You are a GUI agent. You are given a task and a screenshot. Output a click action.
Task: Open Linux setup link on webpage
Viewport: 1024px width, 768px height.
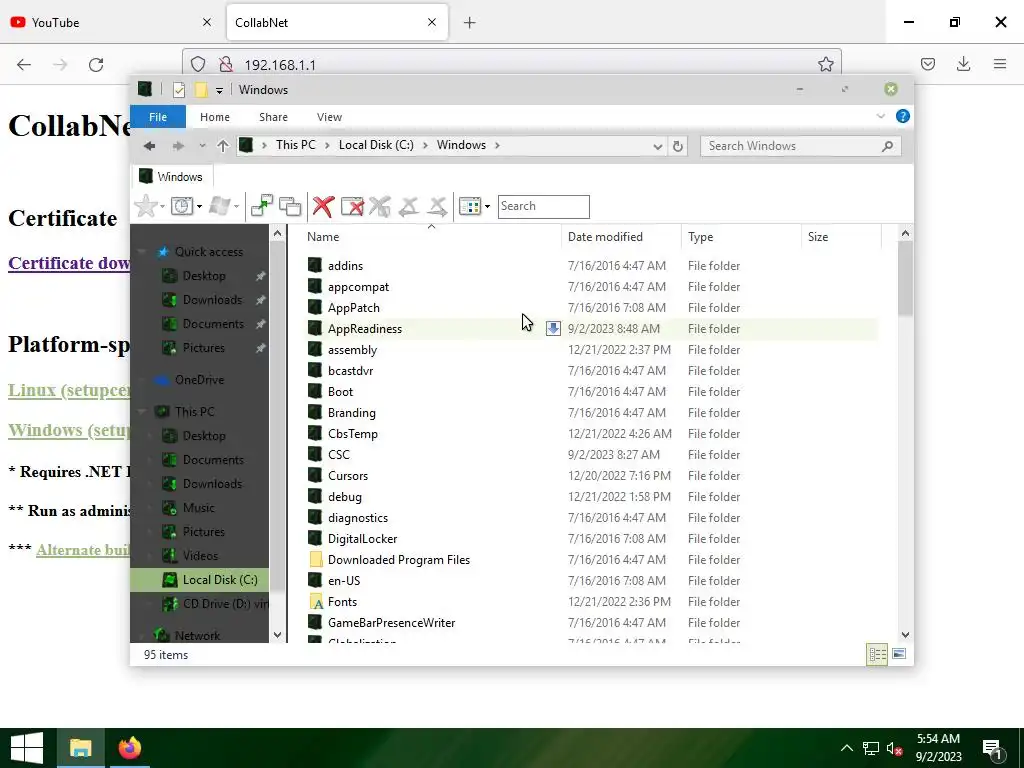(x=69, y=390)
